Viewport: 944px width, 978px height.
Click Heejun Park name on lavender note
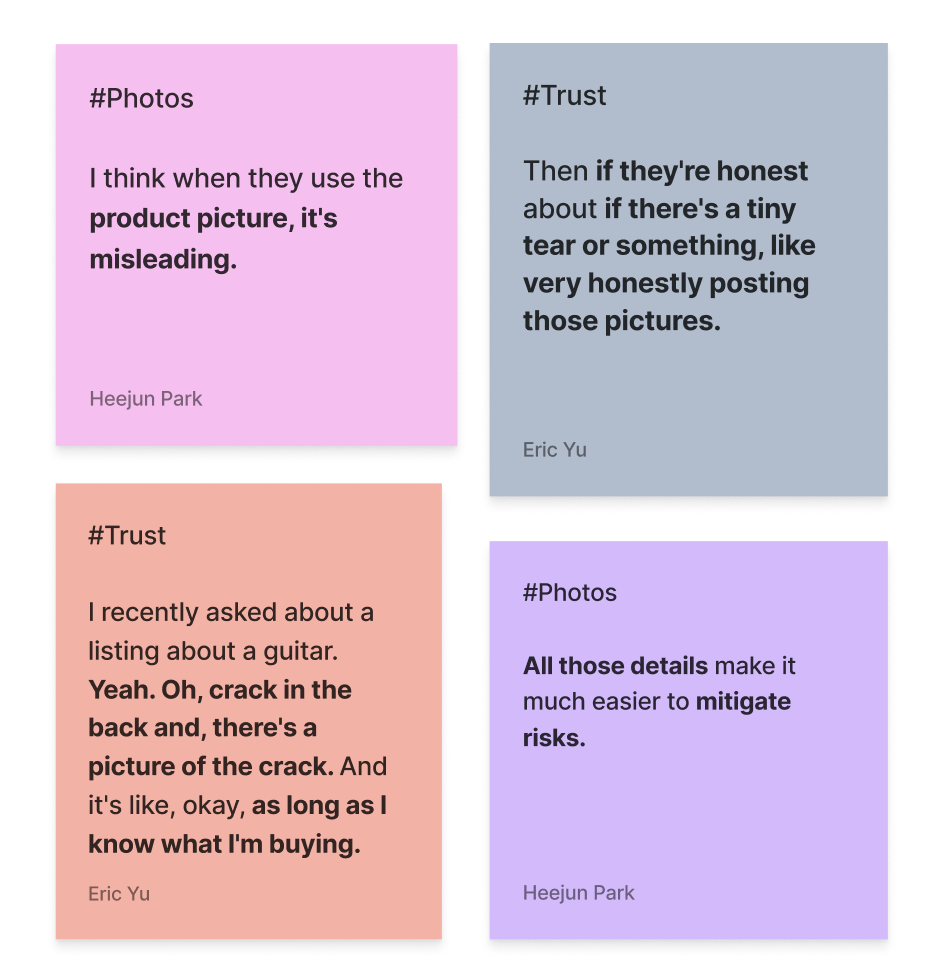578,893
